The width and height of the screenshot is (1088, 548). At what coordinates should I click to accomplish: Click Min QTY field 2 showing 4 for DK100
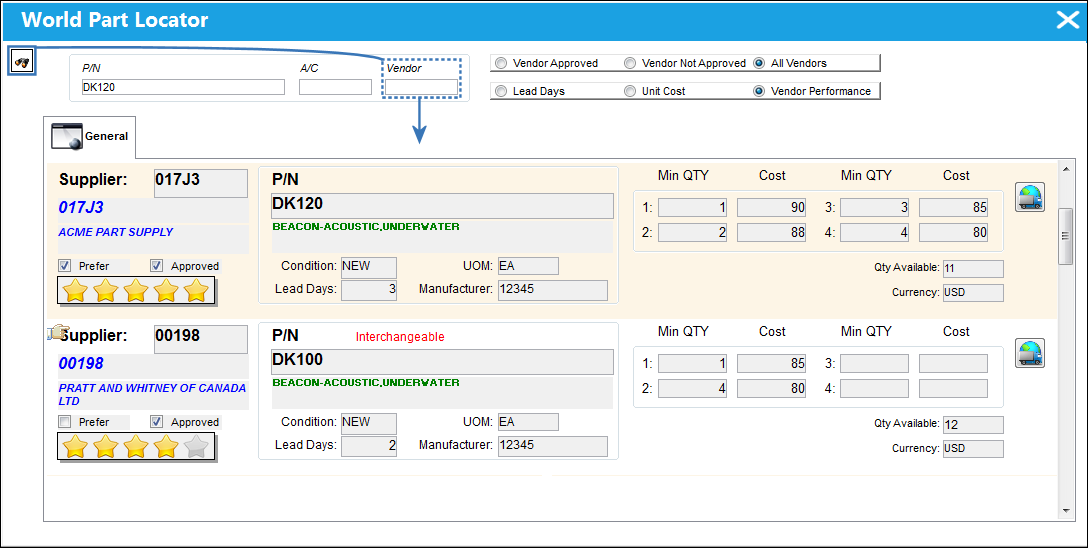692,388
